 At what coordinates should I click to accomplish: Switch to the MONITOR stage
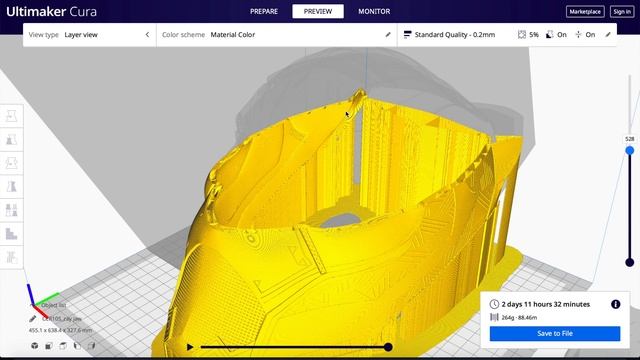point(374,11)
